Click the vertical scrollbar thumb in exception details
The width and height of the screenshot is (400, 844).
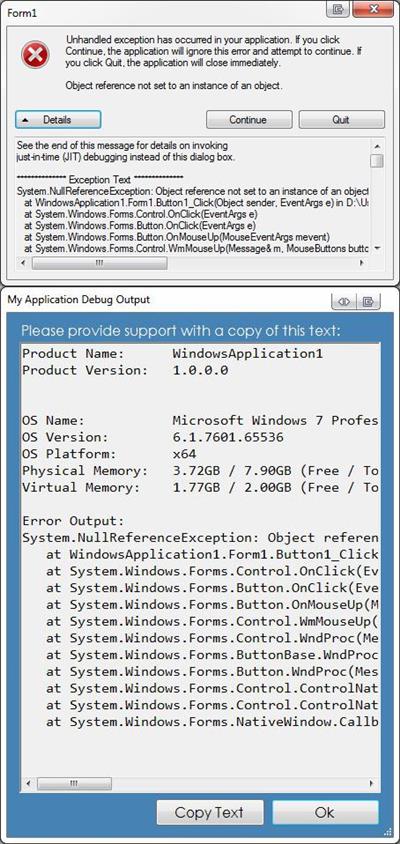click(377, 160)
